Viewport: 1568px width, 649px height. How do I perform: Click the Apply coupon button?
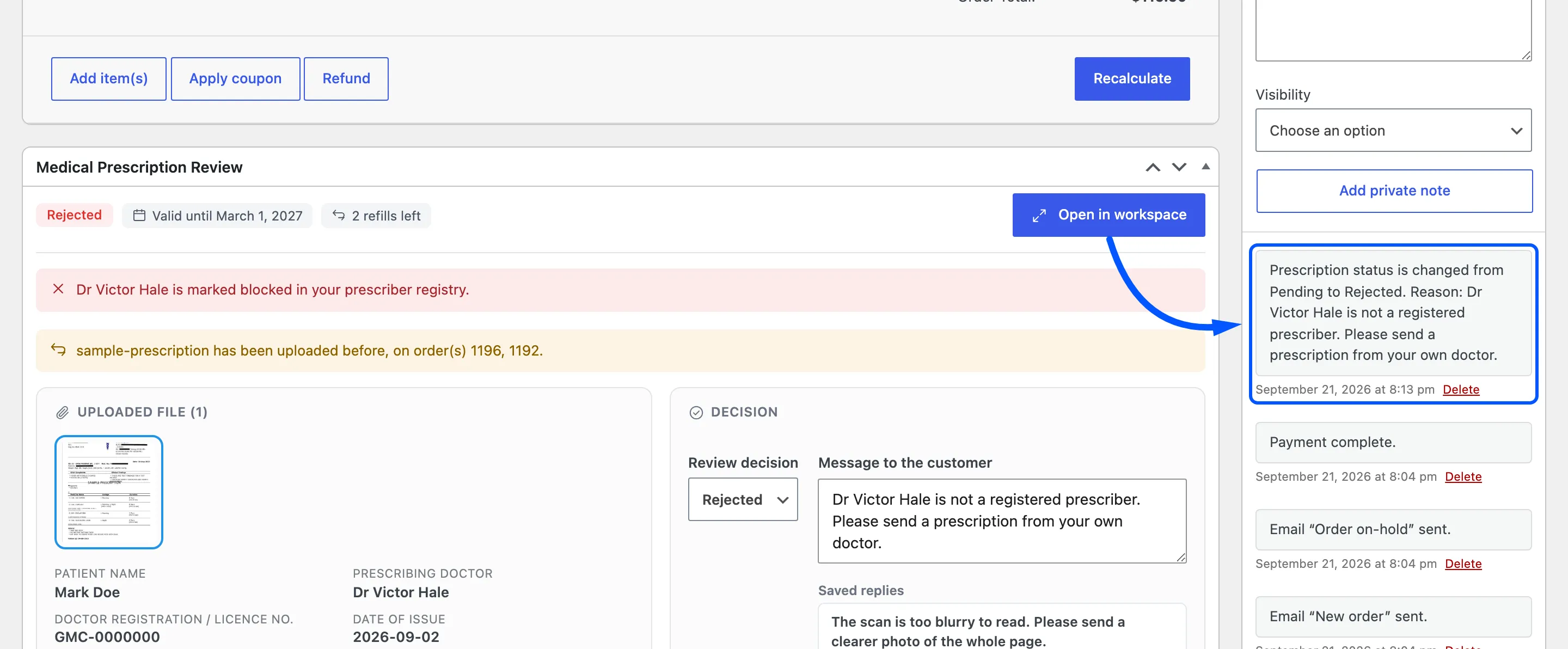[x=235, y=78]
